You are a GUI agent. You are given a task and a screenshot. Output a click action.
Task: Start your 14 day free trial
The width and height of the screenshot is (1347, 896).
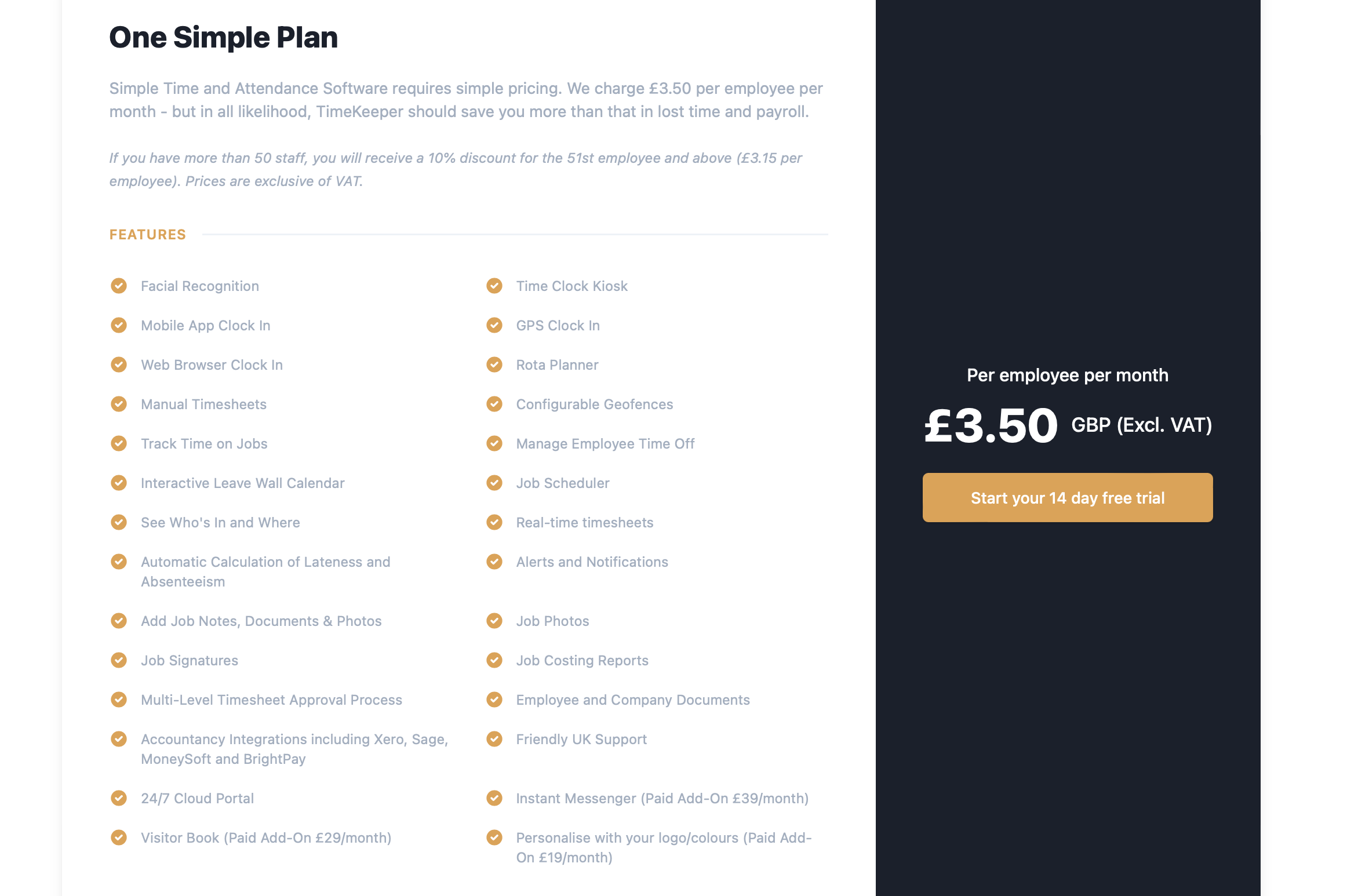[1068, 498]
